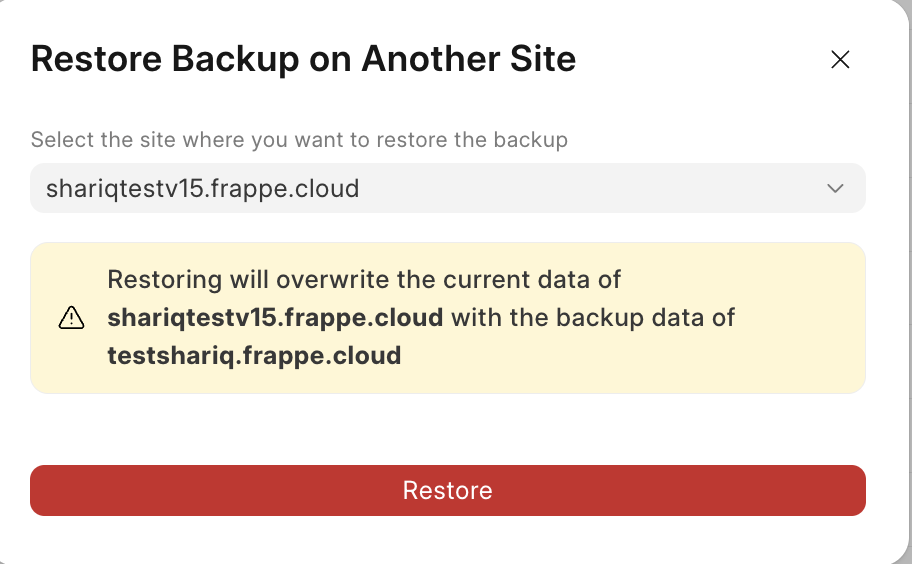Select the shariqtestv15.frappe.cloud value in dropdown
This screenshot has width=912, height=564.
[x=202, y=189]
